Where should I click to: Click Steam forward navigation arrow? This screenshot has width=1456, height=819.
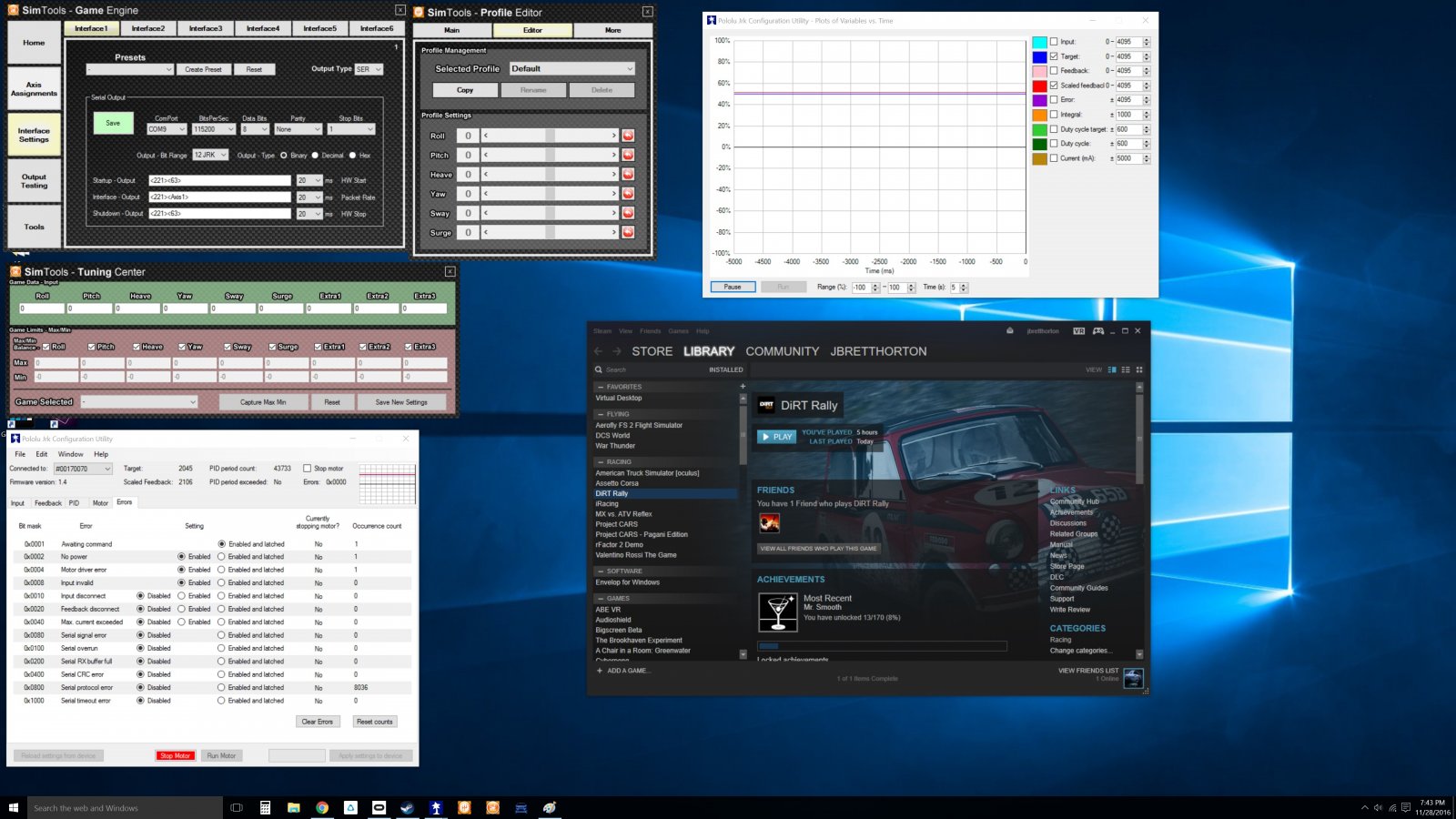pyautogui.click(x=617, y=351)
